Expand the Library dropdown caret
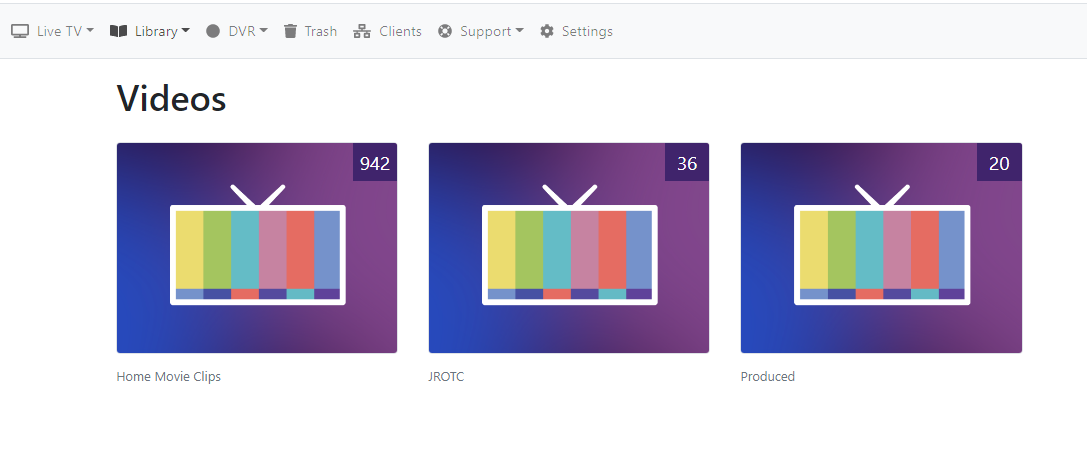Image resolution: width=1087 pixels, height=459 pixels. click(186, 31)
